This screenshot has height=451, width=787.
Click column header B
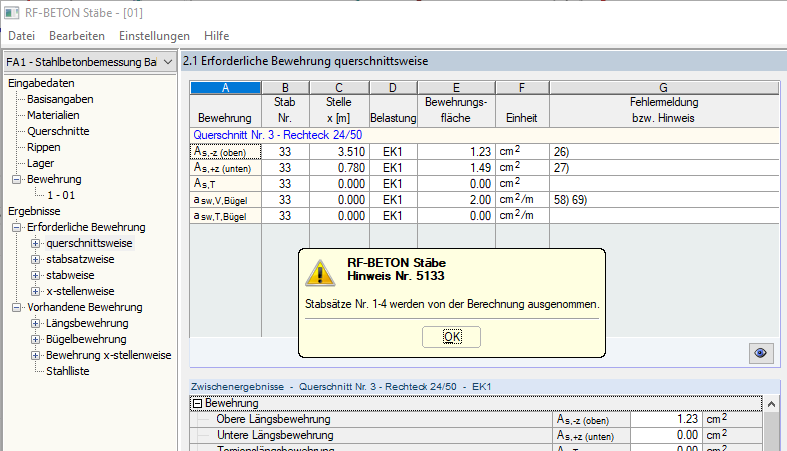click(x=285, y=88)
